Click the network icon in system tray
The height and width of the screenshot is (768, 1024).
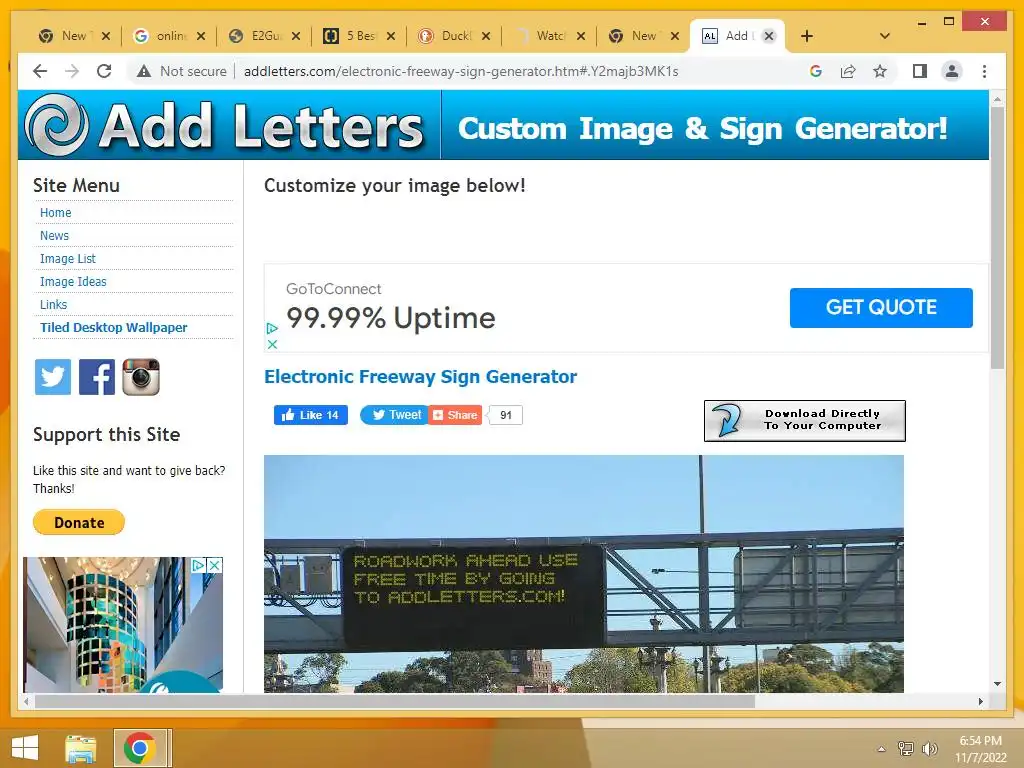pyautogui.click(x=906, y=749)
